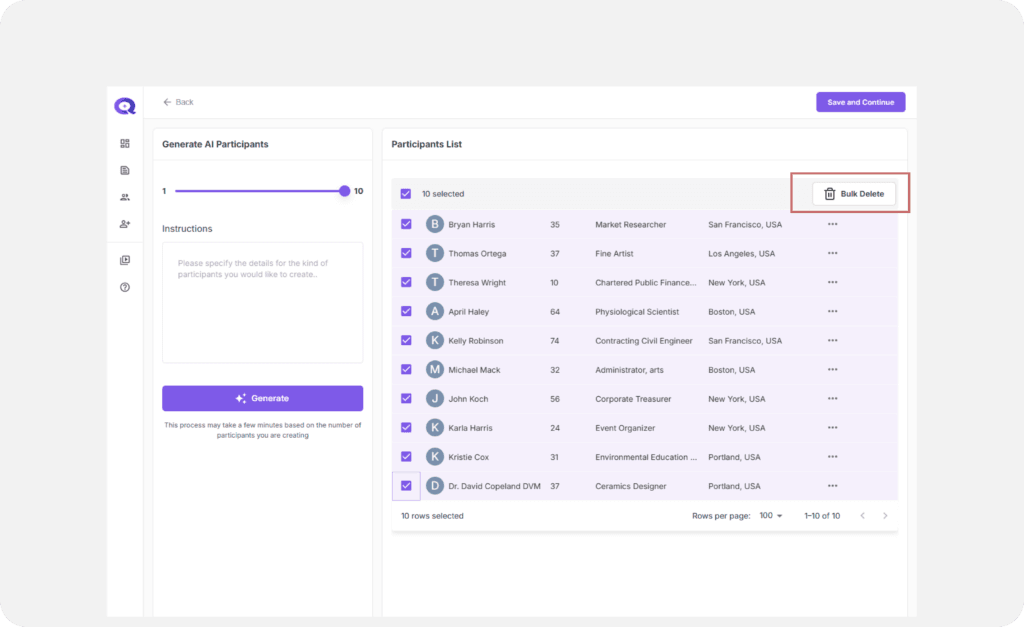This screenshot has height=627, width=1024.
Task: Open the help question mark icon
Action: (x=125, y=288)
